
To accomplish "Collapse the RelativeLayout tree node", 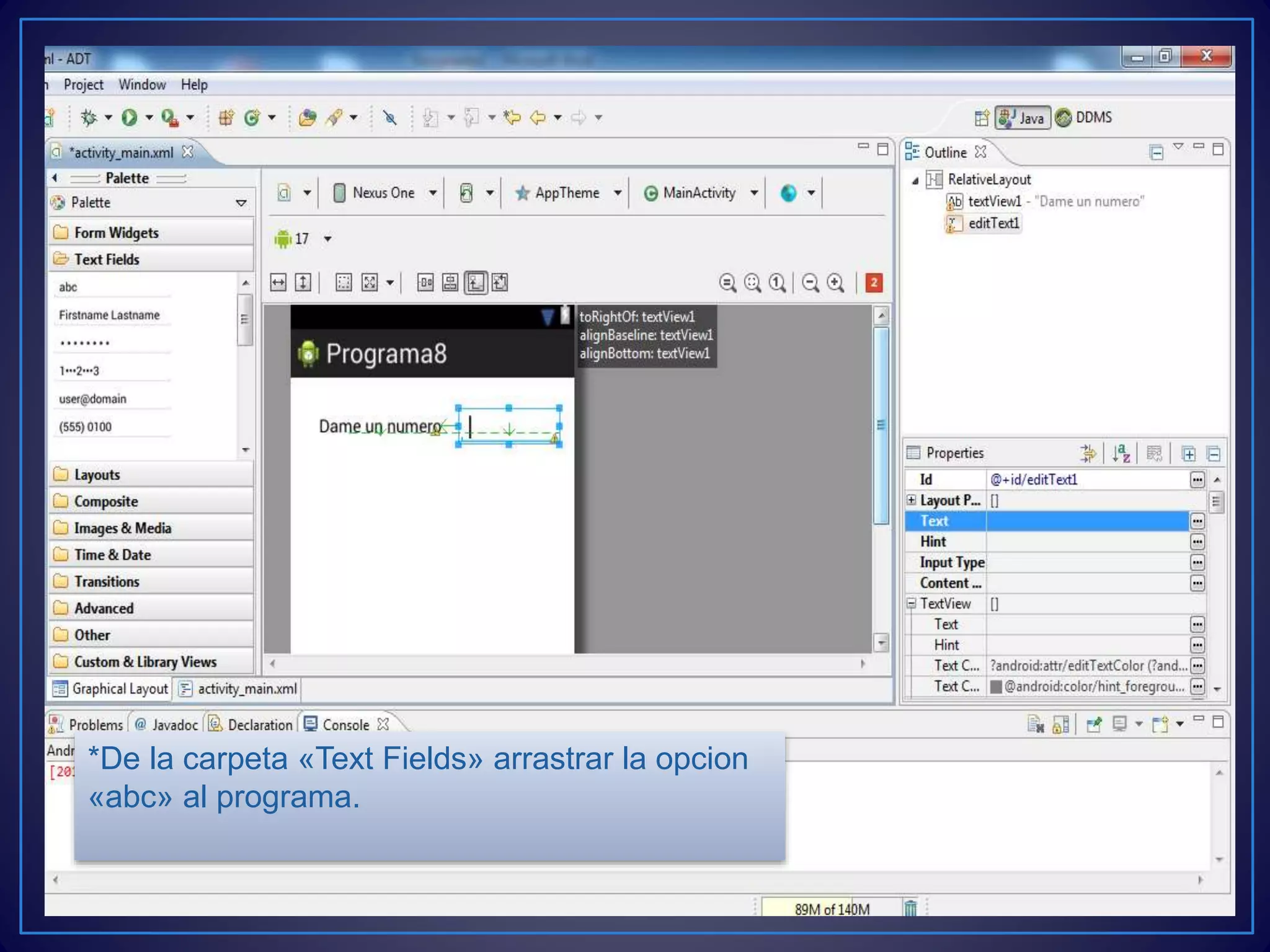I will (915, 180).
